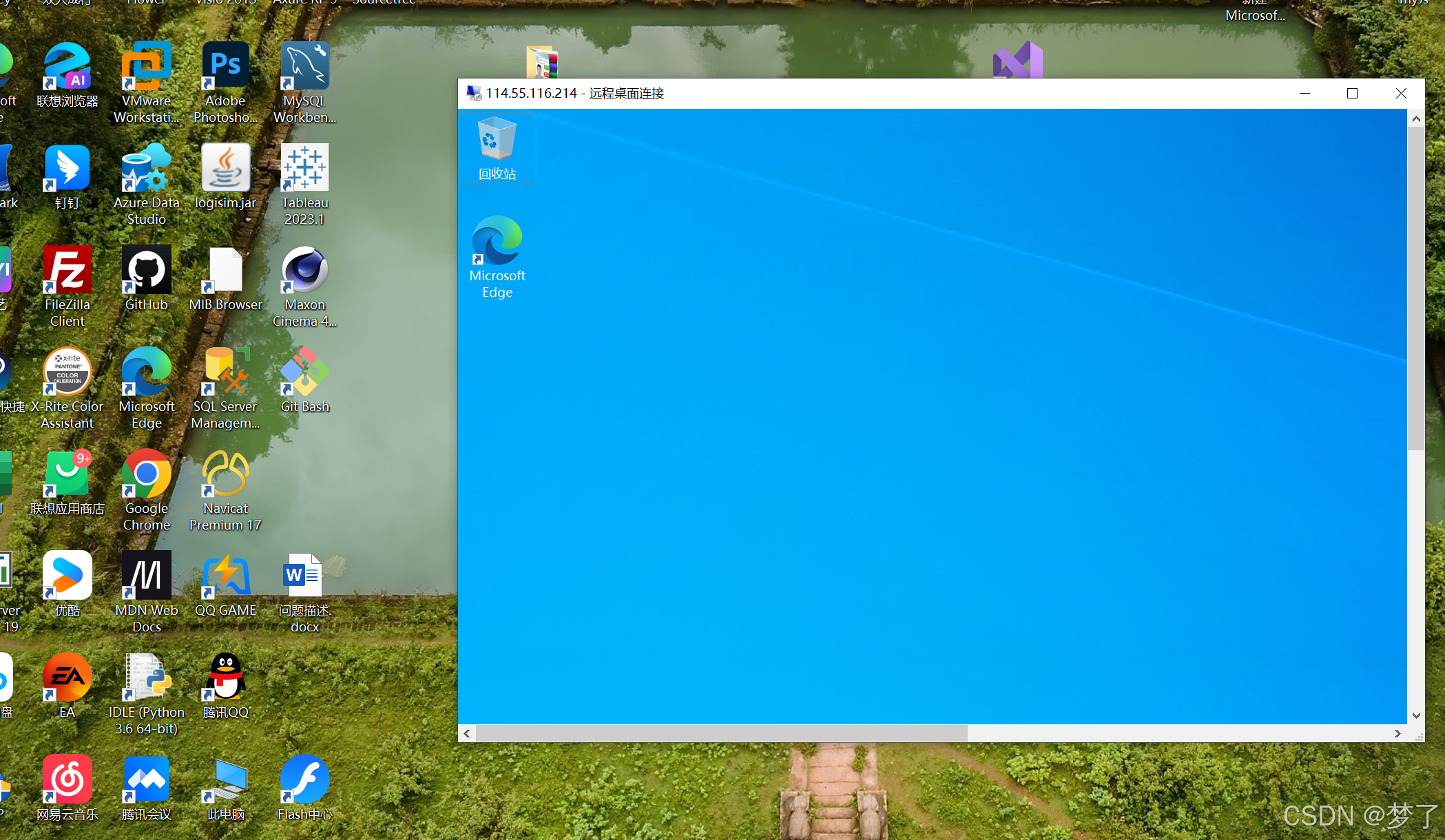The height and width of the screenshot is (840, 1445).
Task: Click the vertical scrollbar up arrow
Action: (1416, 119)
